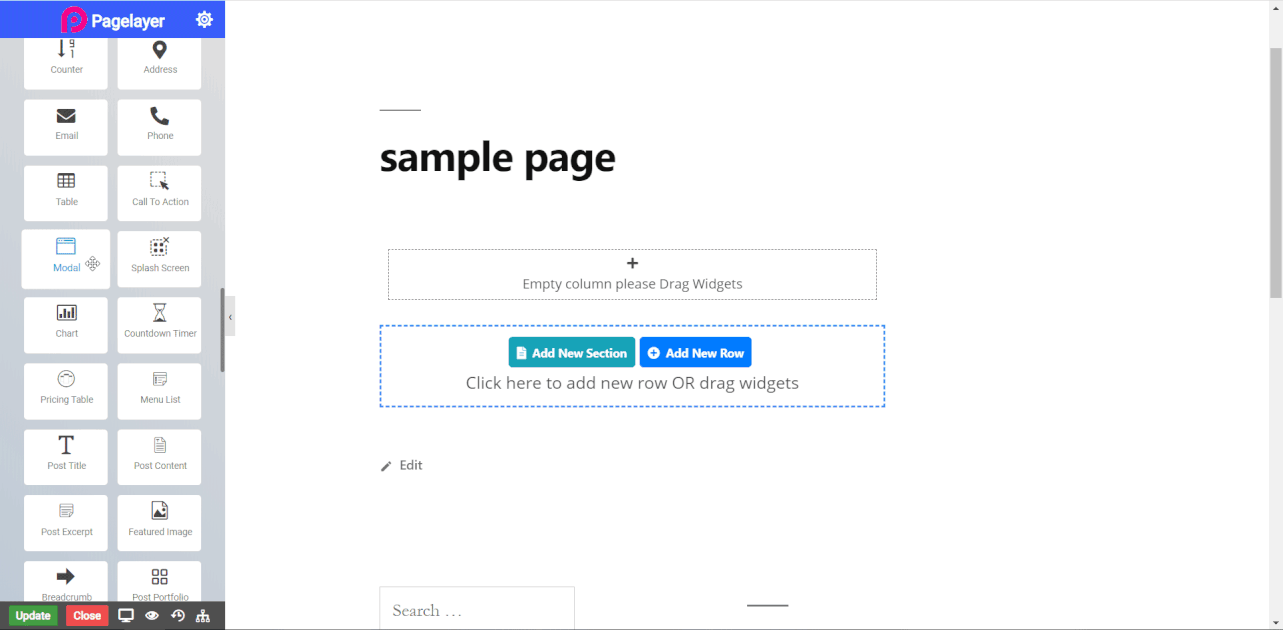Choose the Featured Image widget

point(159,522)
